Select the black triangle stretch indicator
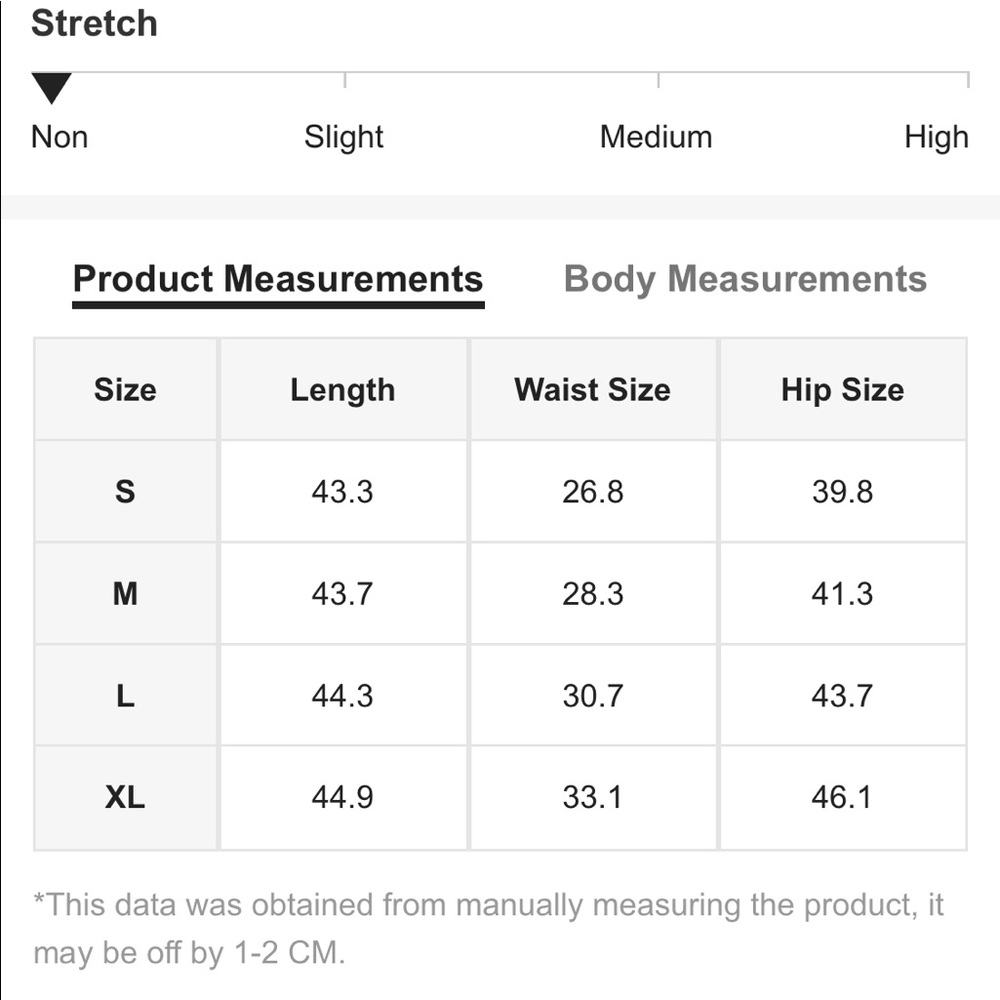The height and width of the screenshot is (1000, 1000). pyautogui.click(x=52, y=88)
